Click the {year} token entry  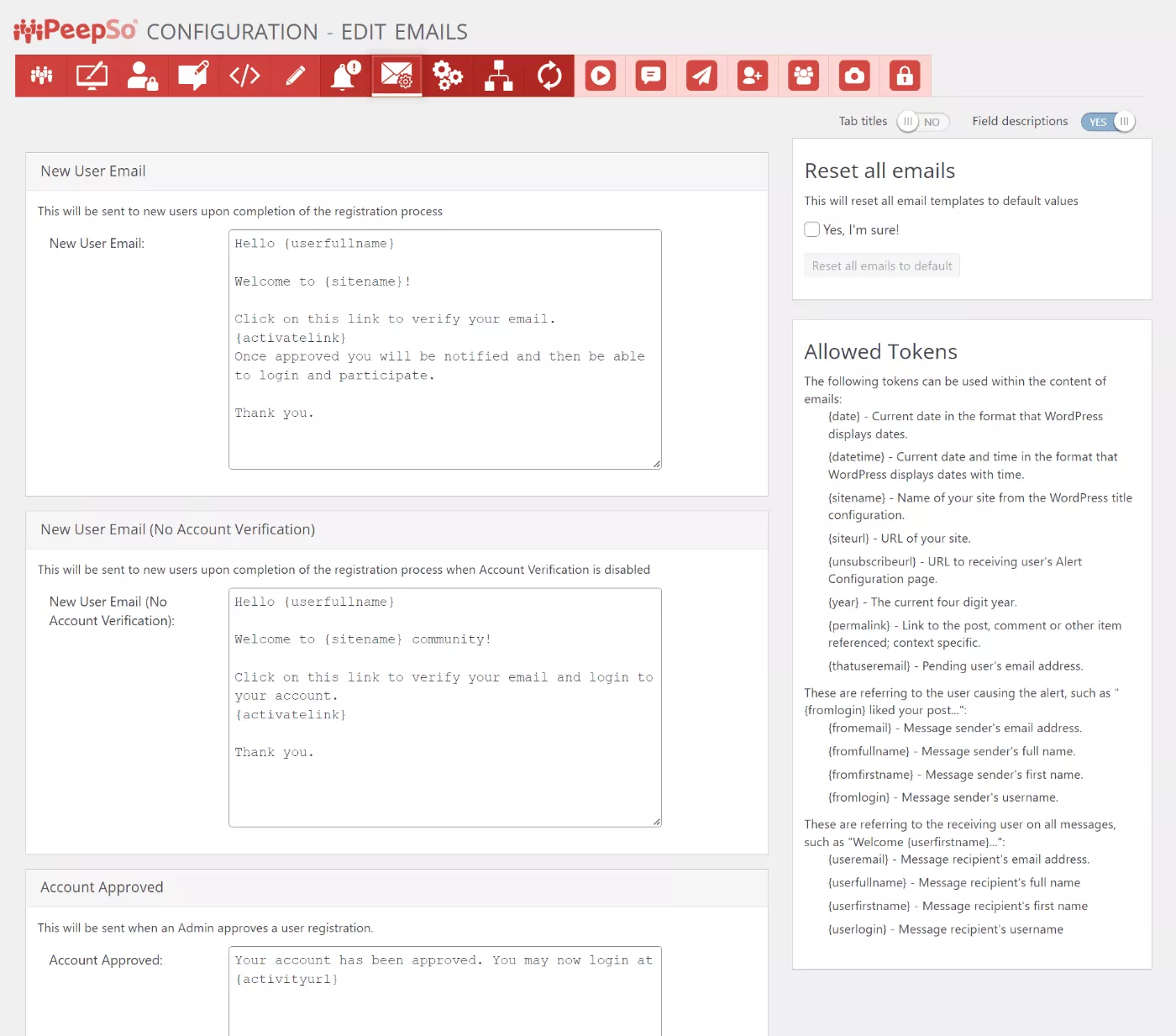[922, 602]
